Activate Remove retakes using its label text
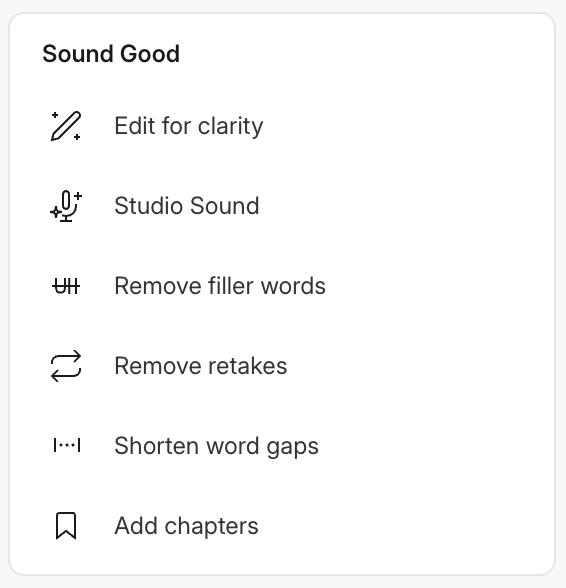Image resolution: width=566 pixels, height=588 pixels. click(x=201, y=366)
